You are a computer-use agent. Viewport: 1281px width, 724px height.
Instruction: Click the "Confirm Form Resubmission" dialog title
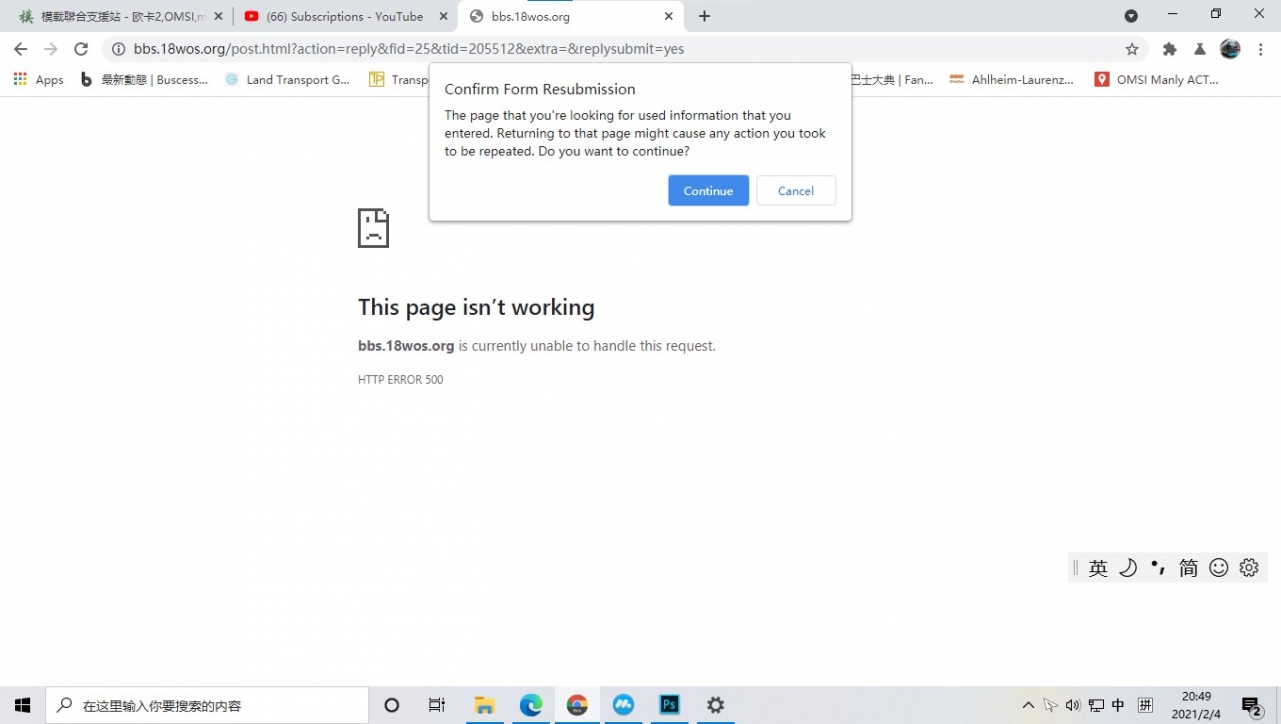pyautogui.click(x=540, y=90)
